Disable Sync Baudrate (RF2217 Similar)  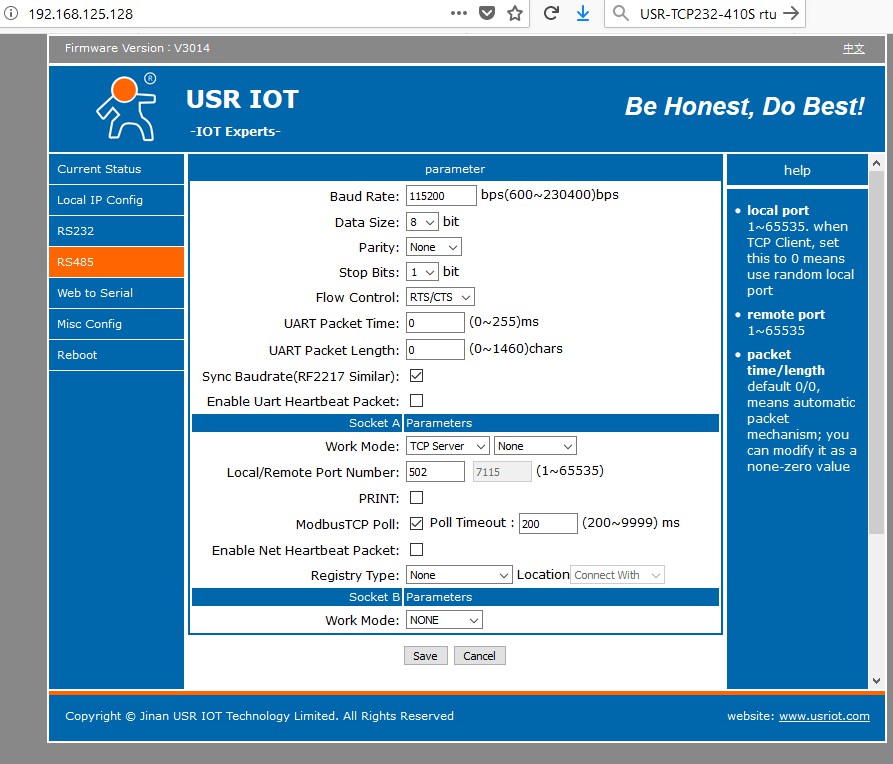415,376
